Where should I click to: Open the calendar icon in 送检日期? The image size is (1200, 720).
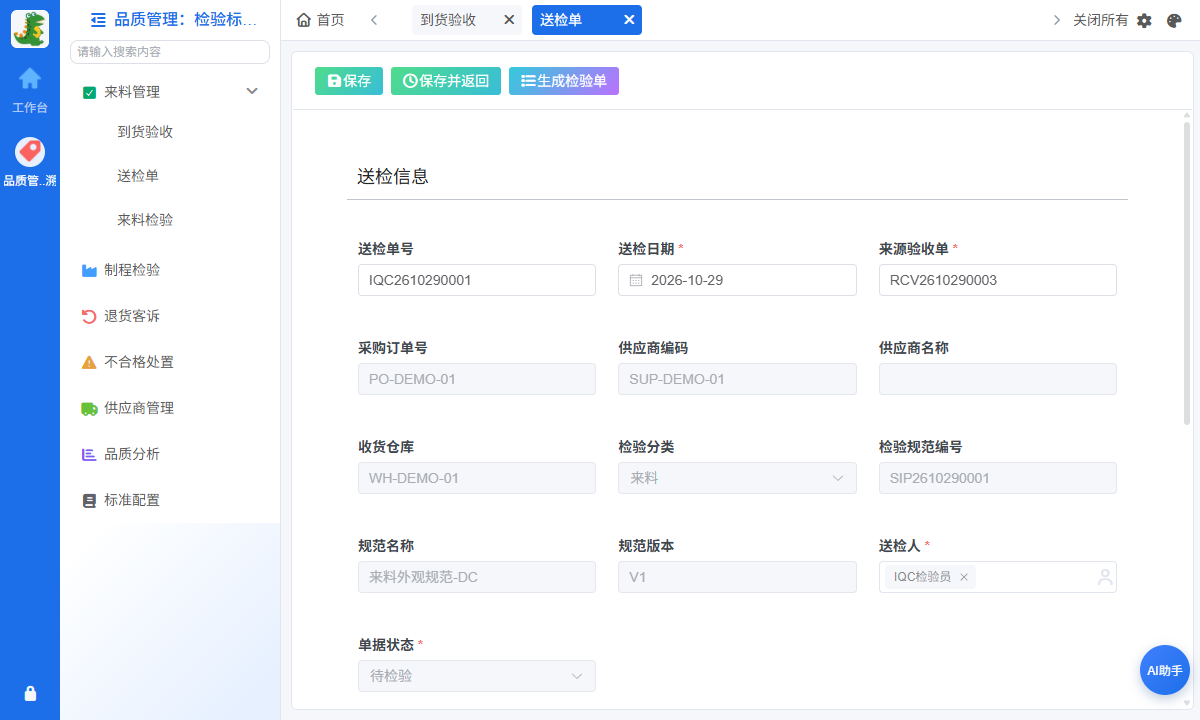pos(636,280)
